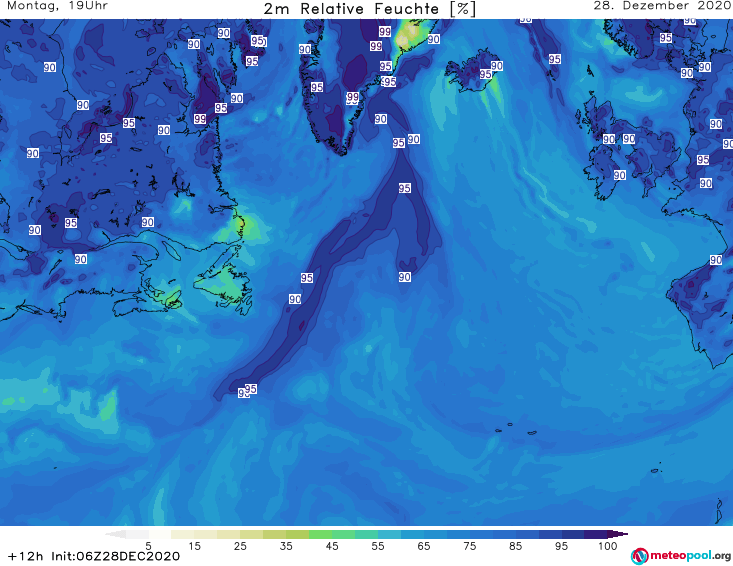
Task: Open the meteopool.org logo link
Action: click(680, 556)
